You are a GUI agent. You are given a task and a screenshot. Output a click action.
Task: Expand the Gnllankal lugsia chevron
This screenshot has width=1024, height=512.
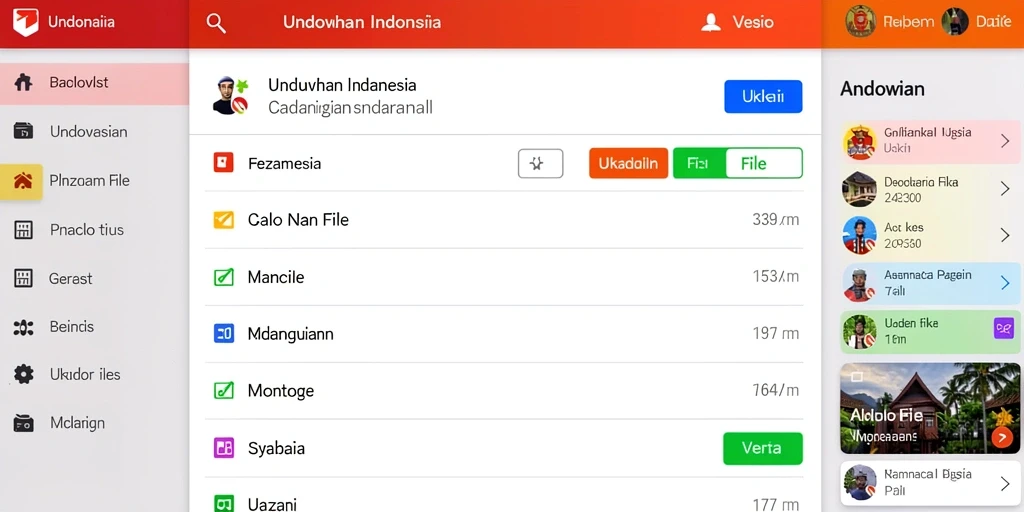point(1005,140)
